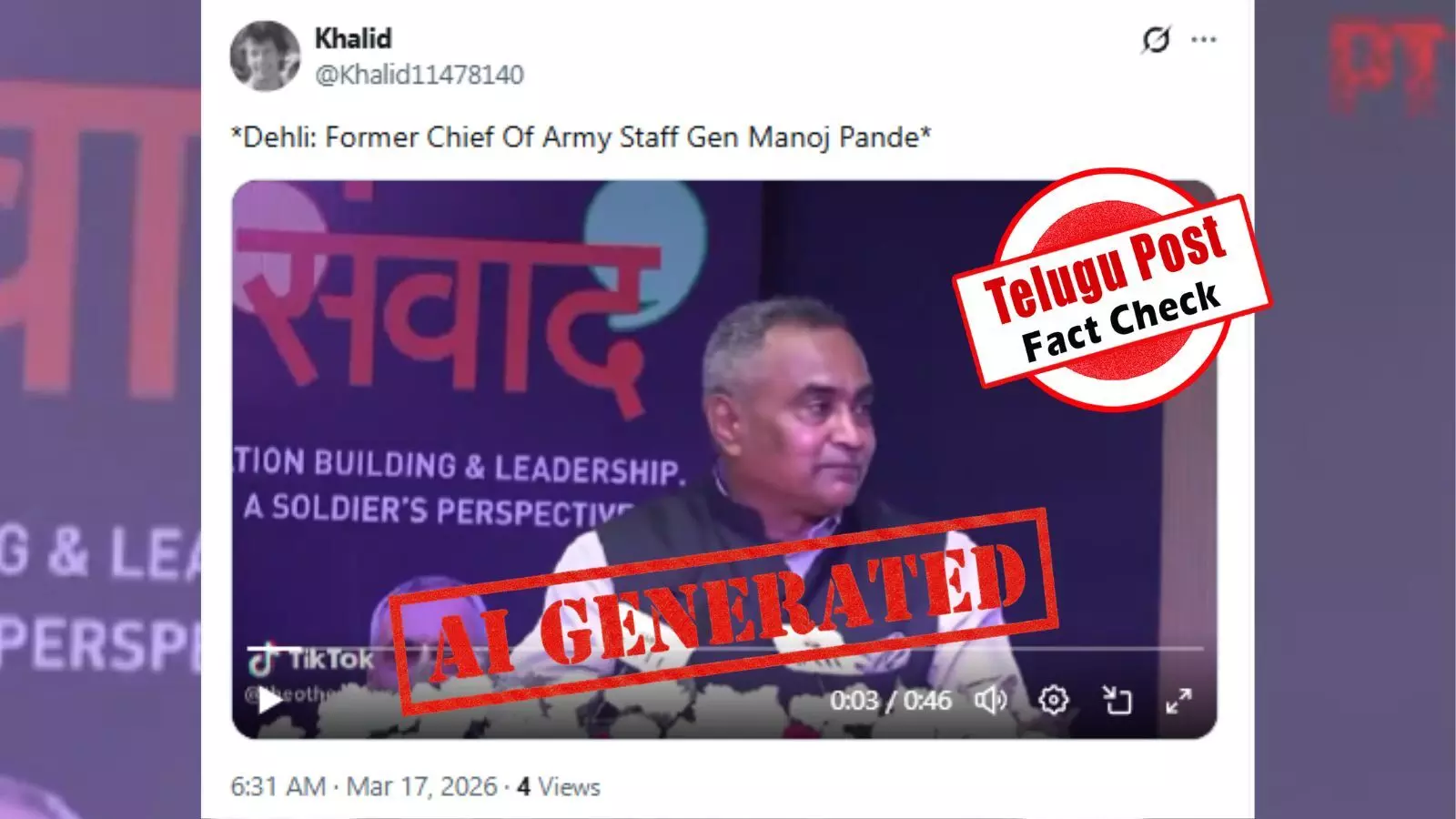Open video settings gear icon

click(x=1054, y=700)
